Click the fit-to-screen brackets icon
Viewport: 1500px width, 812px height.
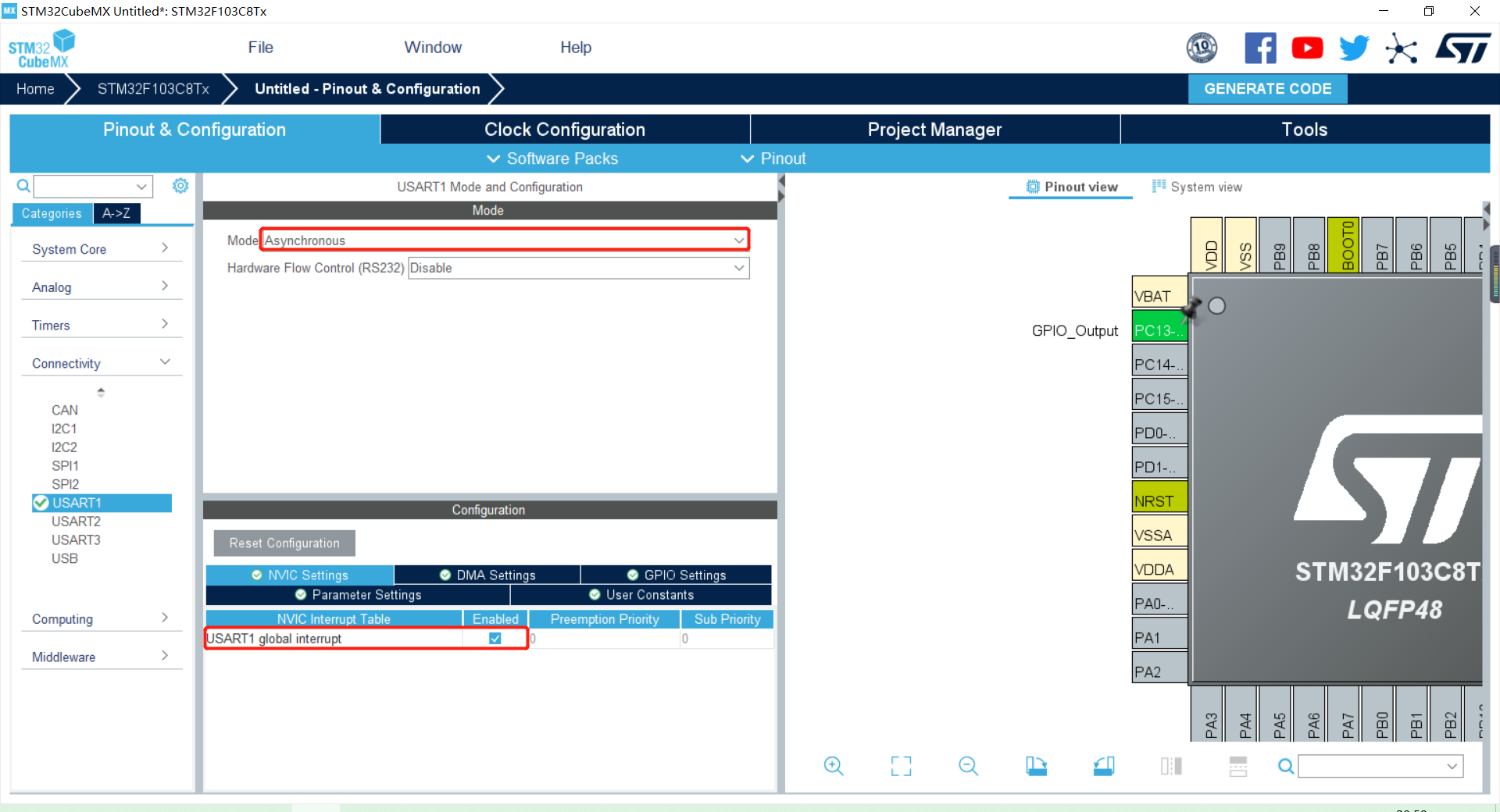[901, 766]
